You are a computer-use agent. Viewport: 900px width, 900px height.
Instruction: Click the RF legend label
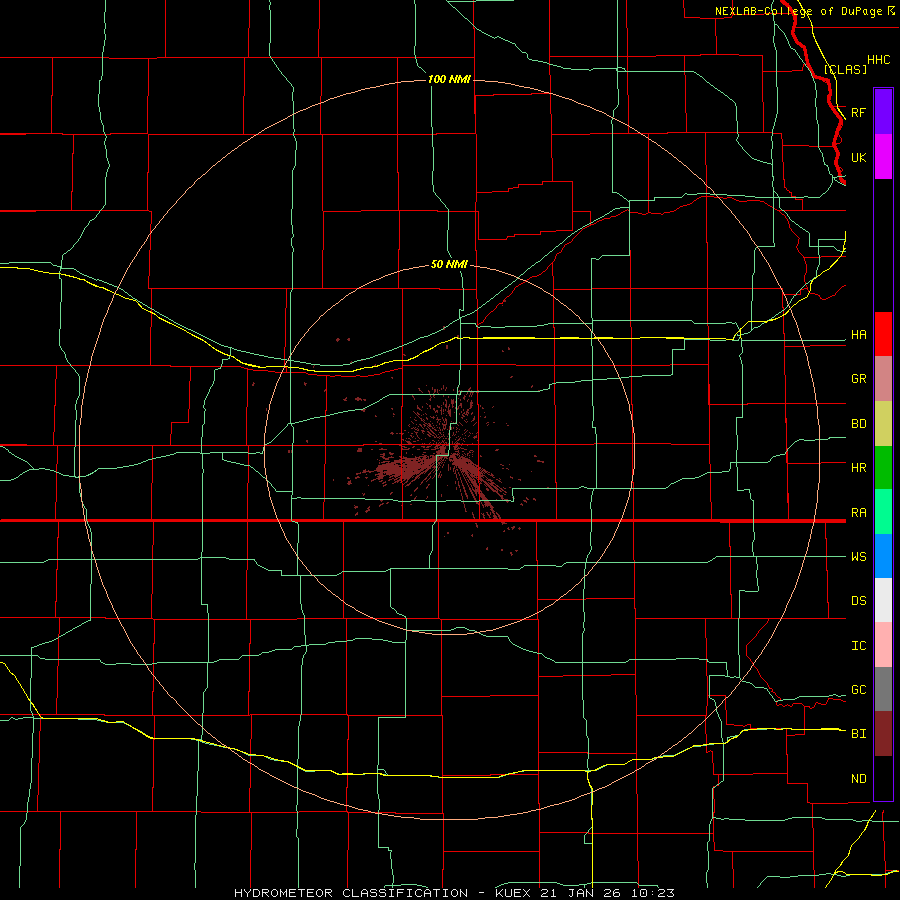coord(858,112)
